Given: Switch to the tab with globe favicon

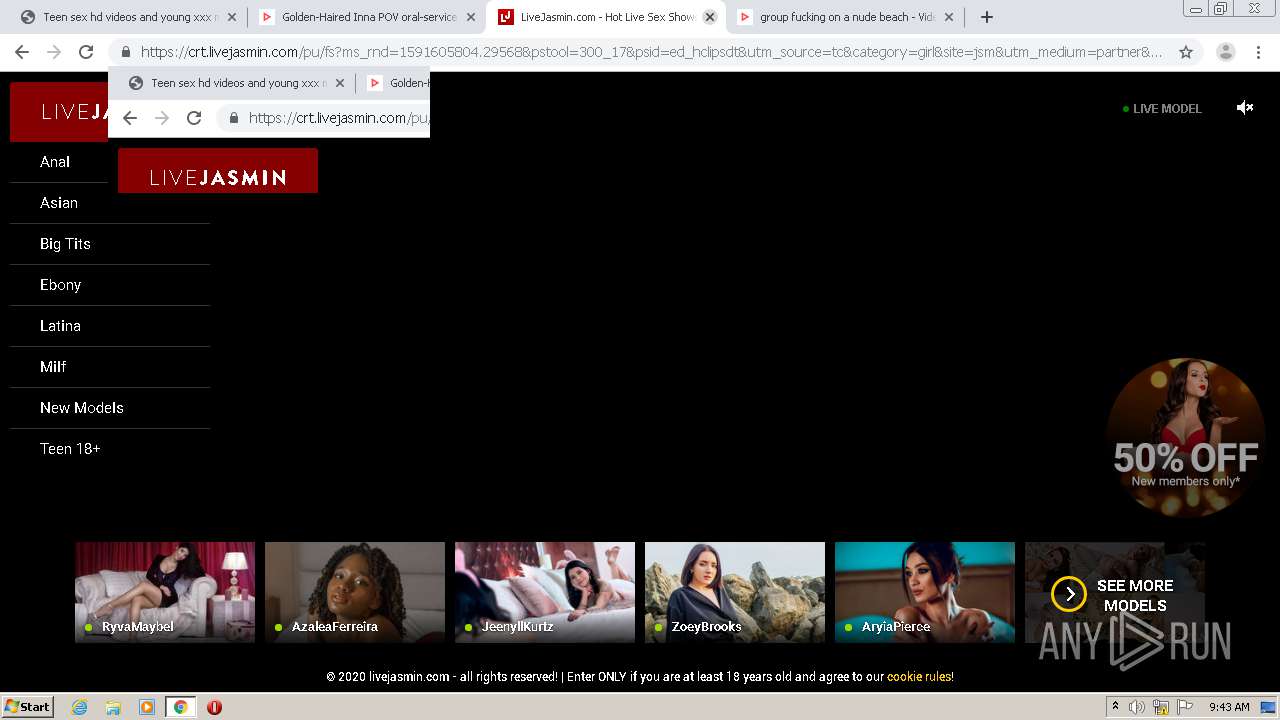Looking at the screenshot, I should (127, 17).
